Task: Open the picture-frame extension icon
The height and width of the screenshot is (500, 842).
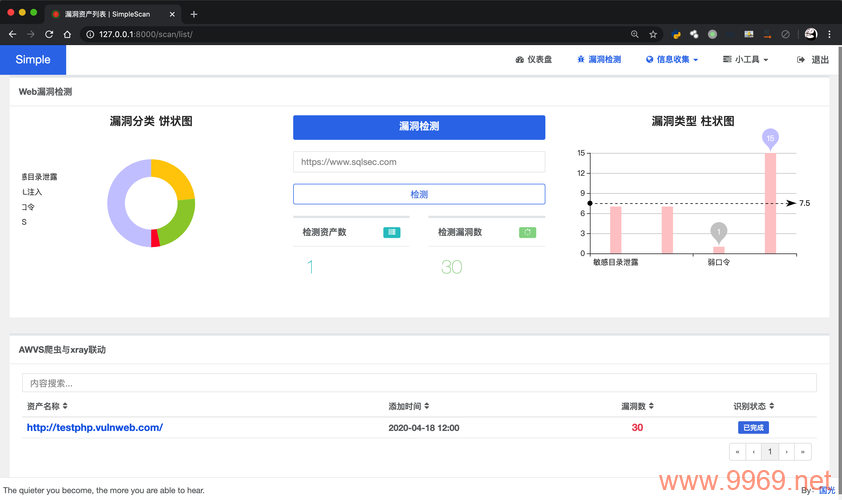Action: [x=749, y=34]
